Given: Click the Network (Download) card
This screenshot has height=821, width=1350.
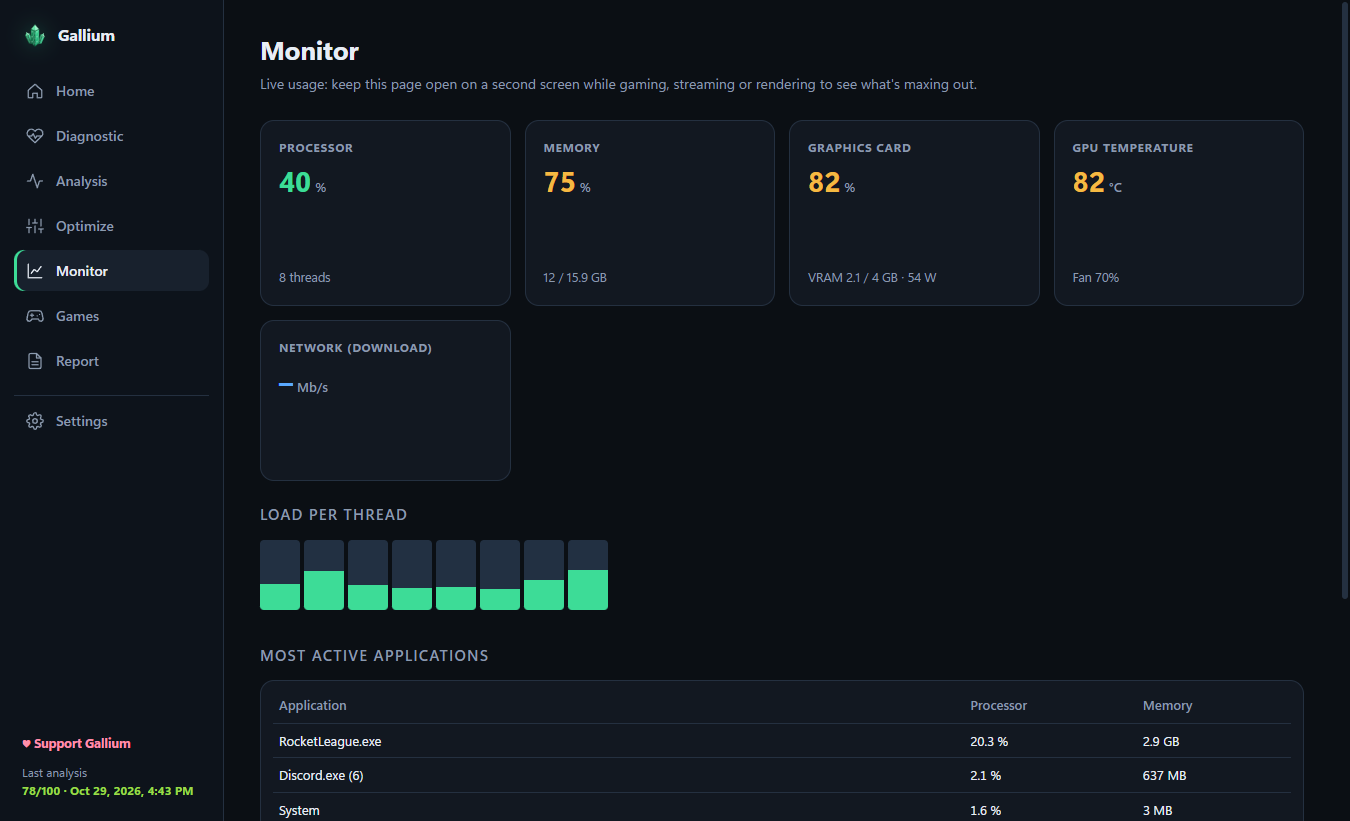Looking at the screenshot, I should click(x=385, y=400).
